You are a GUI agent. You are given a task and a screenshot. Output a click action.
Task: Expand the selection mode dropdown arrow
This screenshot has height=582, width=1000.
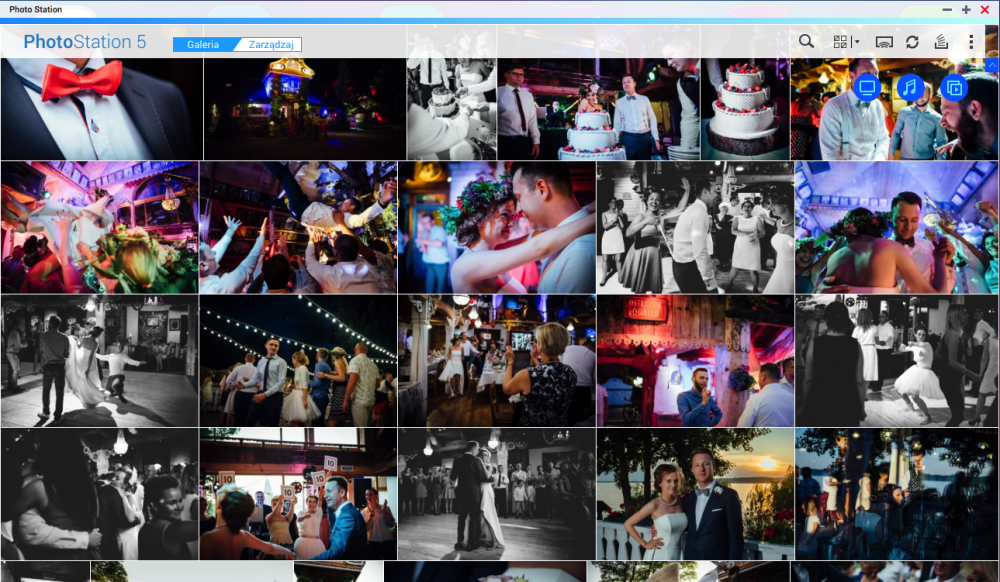click(x=857, y=42)
